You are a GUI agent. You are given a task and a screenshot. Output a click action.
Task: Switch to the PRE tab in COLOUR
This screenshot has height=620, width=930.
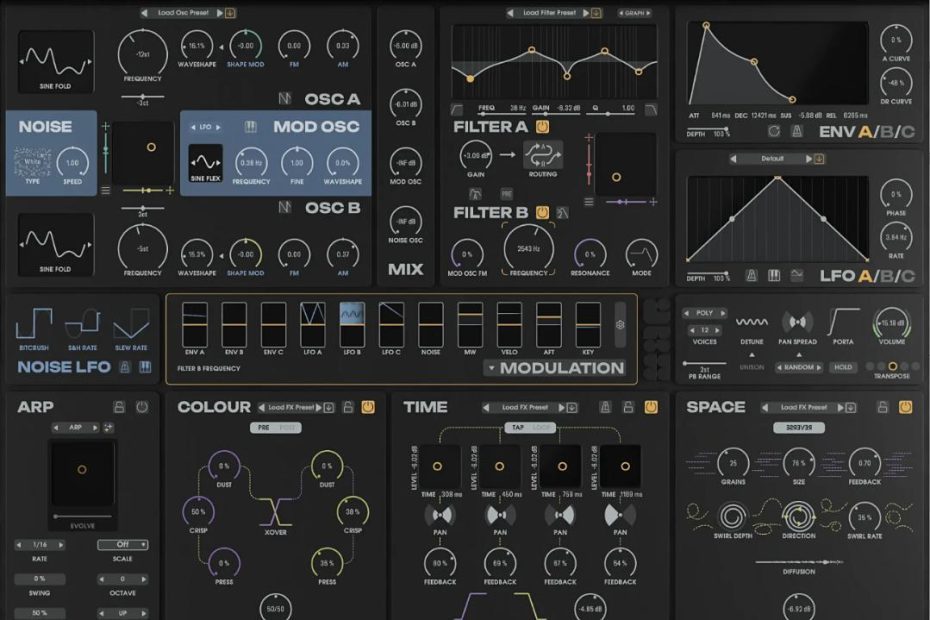[x=262, y=427]
